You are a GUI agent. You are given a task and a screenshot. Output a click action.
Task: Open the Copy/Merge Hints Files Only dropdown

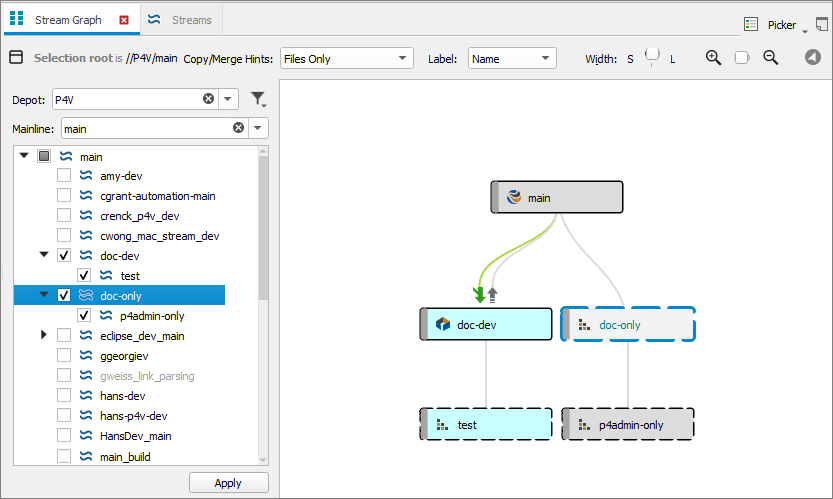(346, 59)
